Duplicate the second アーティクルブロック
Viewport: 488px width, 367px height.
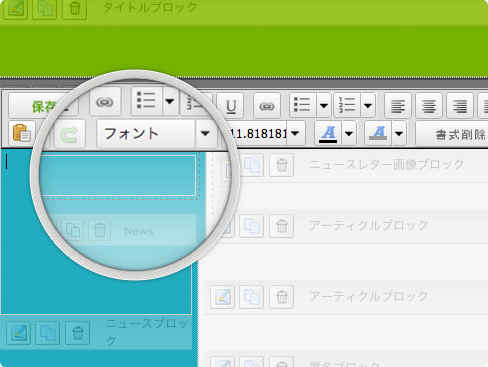[251, 297]
